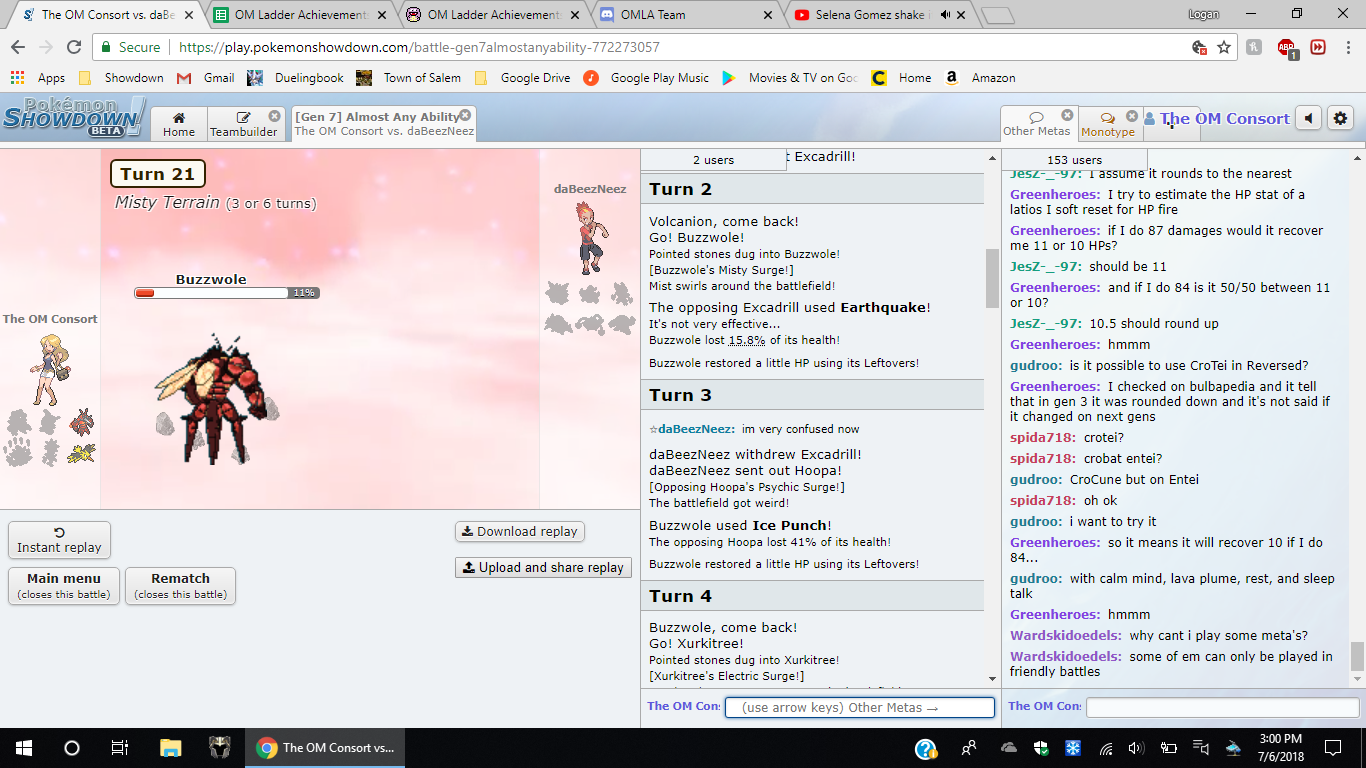Switch to the Monotype chat tab
This screenshot has width=1366, height=768.
pyautogui.click(x=1108, y=124)
